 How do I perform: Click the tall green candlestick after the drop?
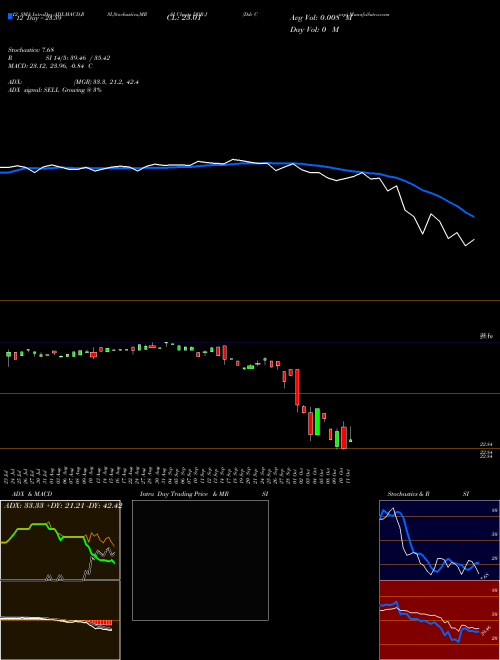tap(317, 421)
